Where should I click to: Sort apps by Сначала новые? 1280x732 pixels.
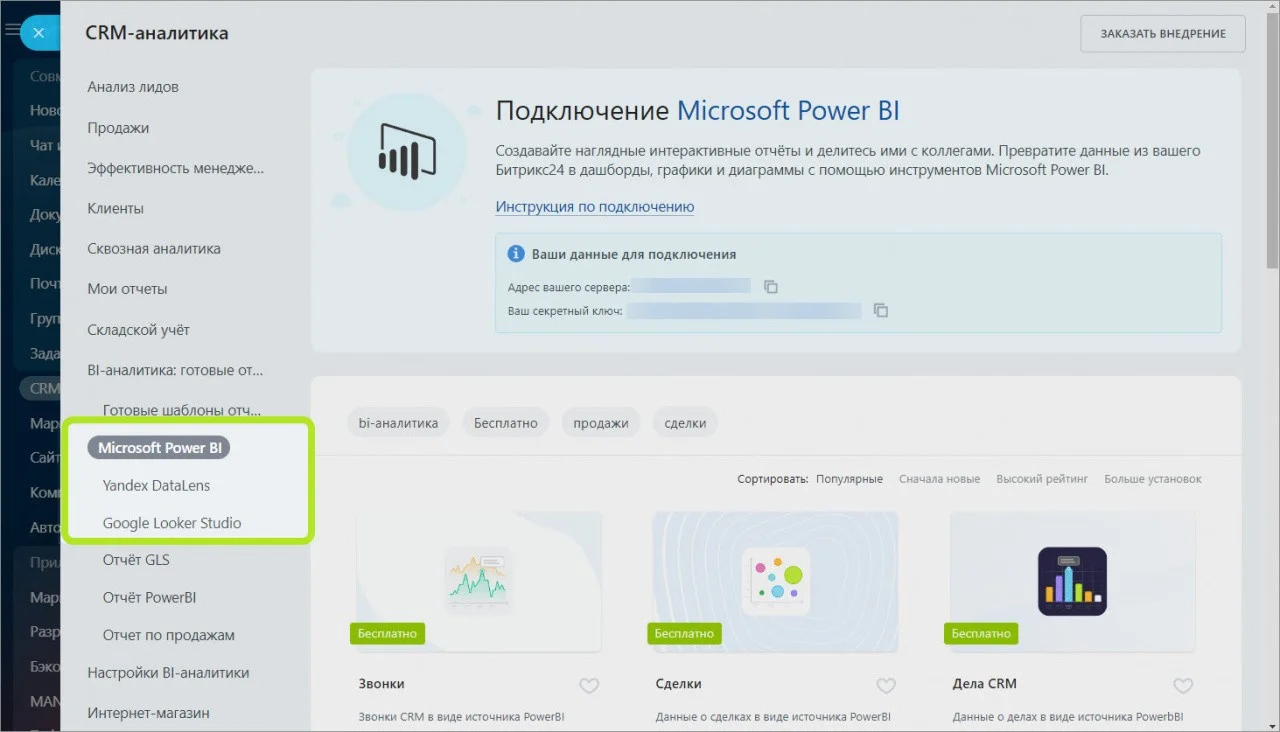point(939,479)
